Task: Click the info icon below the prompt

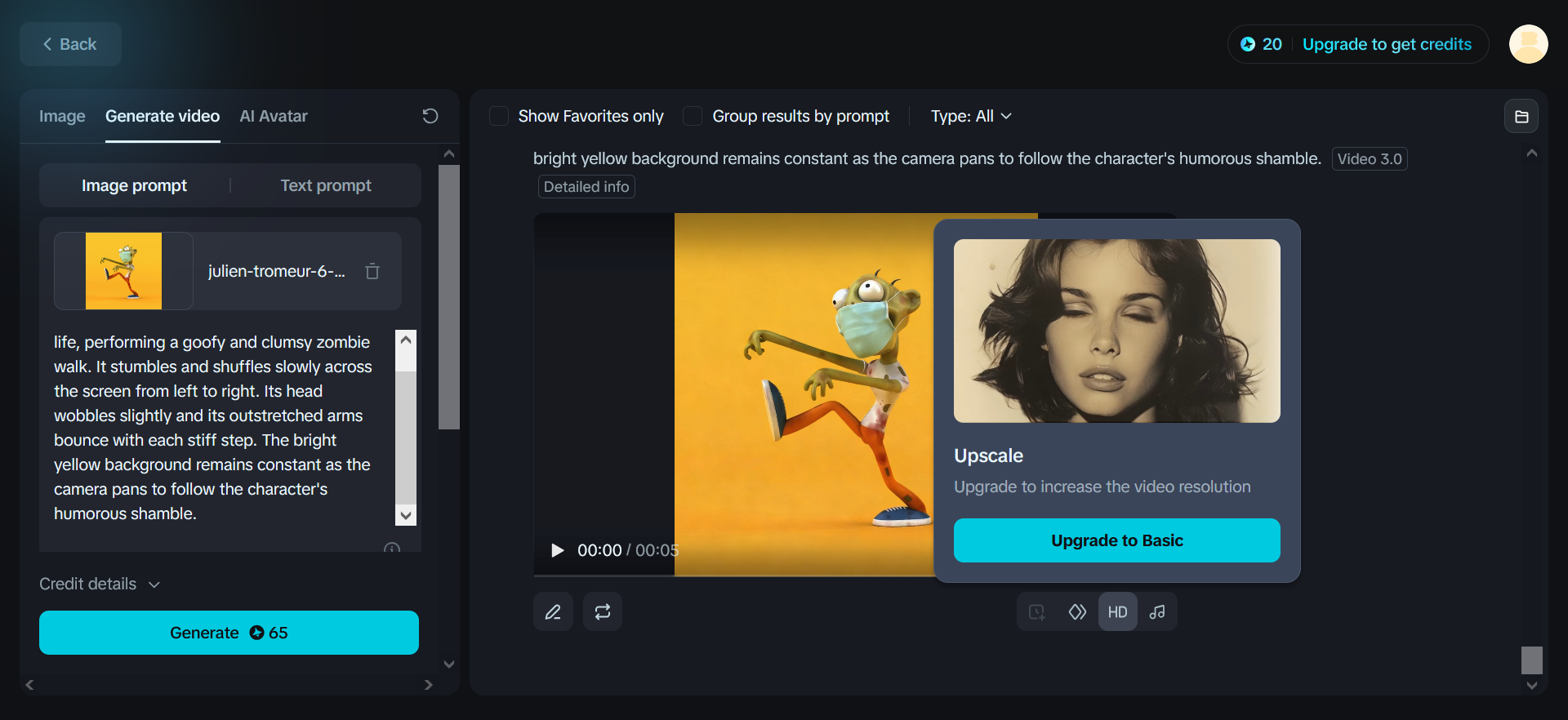Action: (x=392, y=549)
